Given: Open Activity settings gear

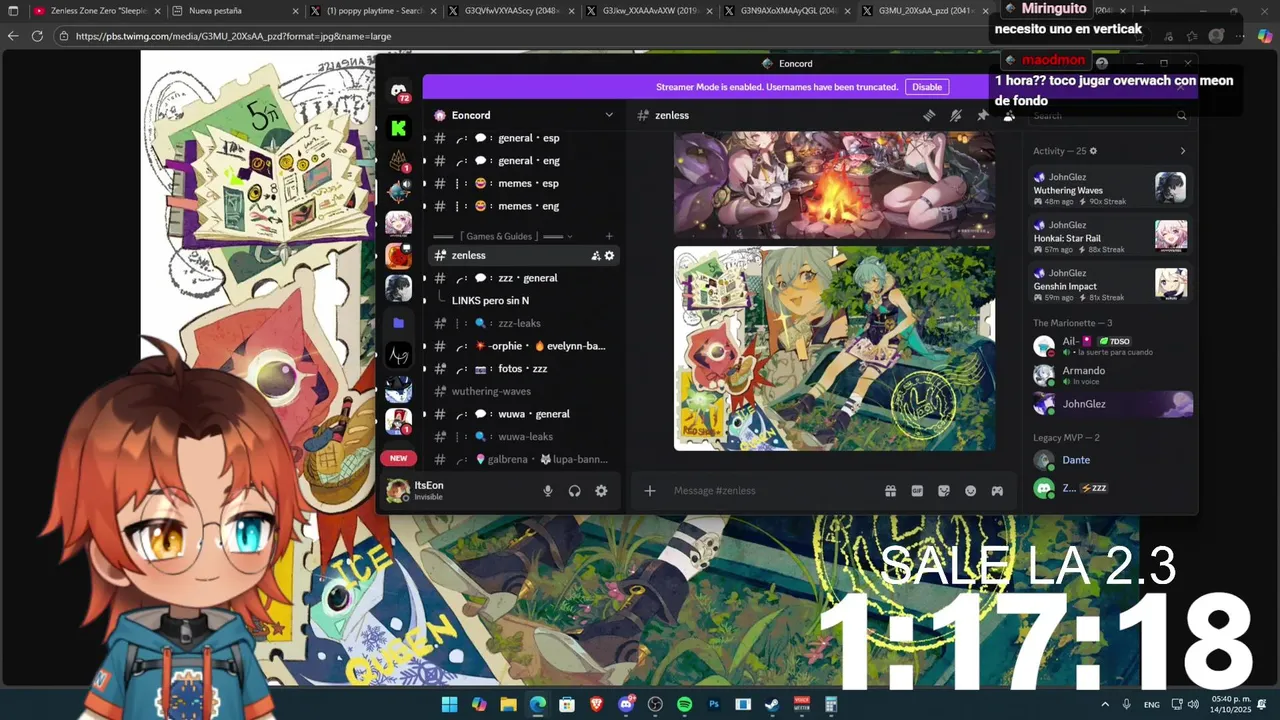Looking at the screenshot, I should coord(1093,151).
